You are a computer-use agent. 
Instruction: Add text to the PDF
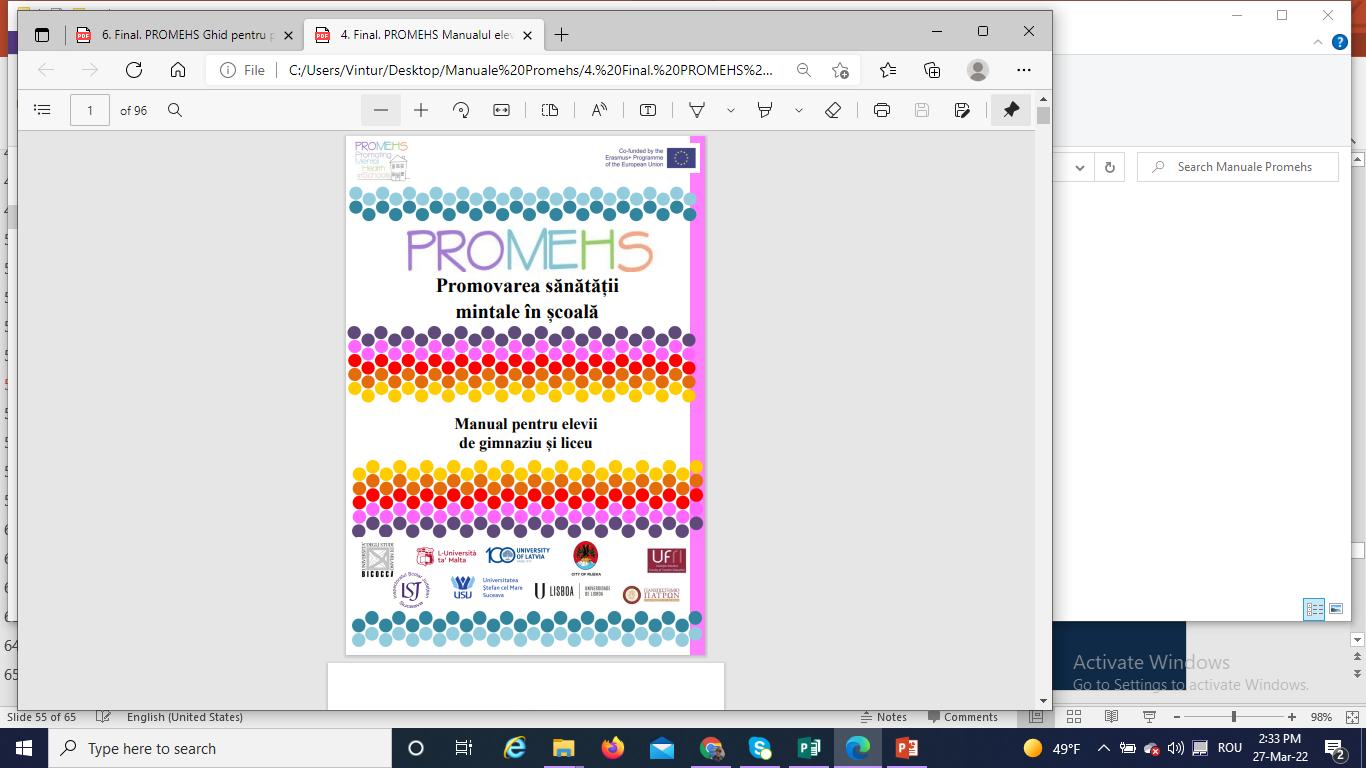point(648,110)
